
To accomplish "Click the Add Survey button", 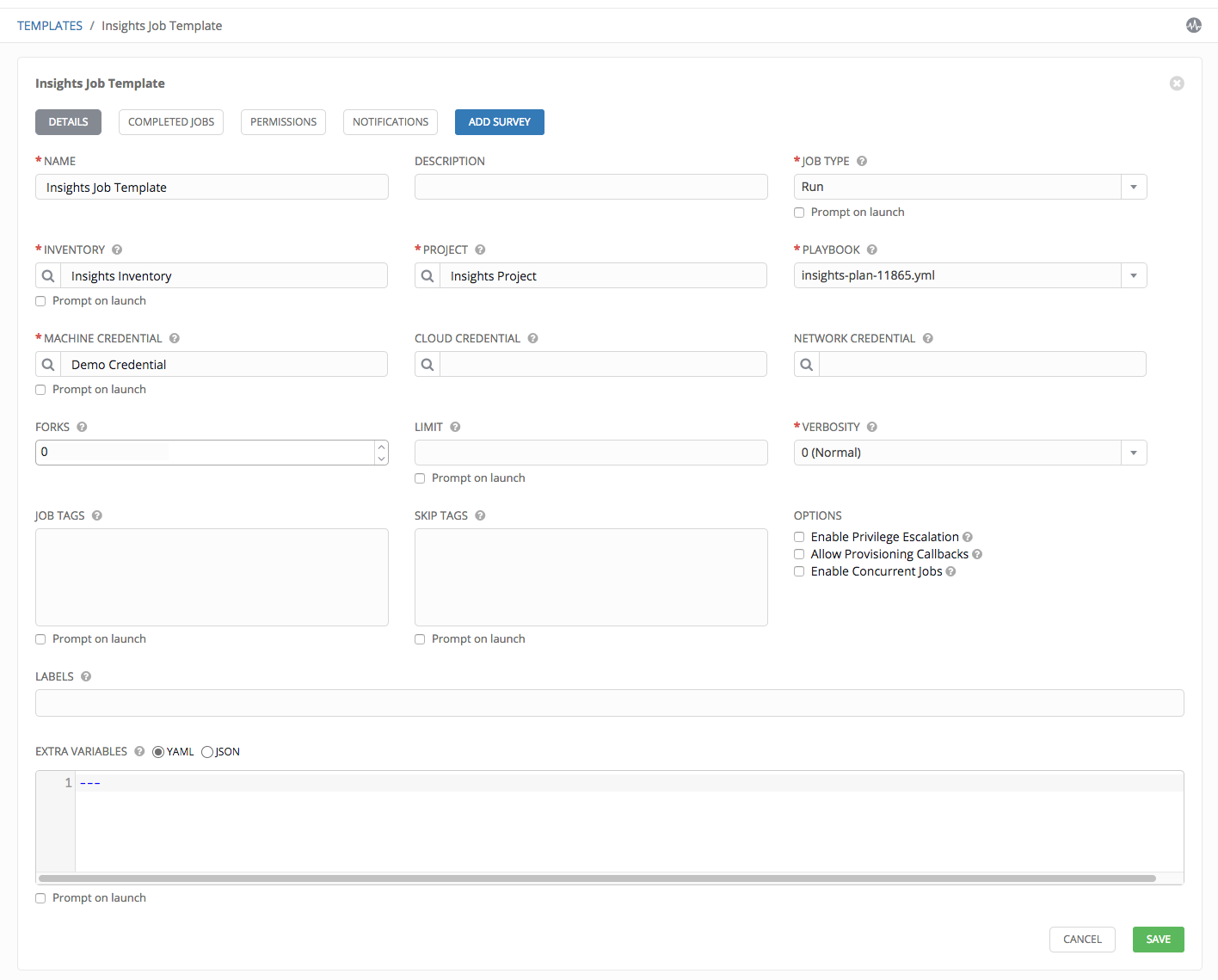I will tap(499, 122).
